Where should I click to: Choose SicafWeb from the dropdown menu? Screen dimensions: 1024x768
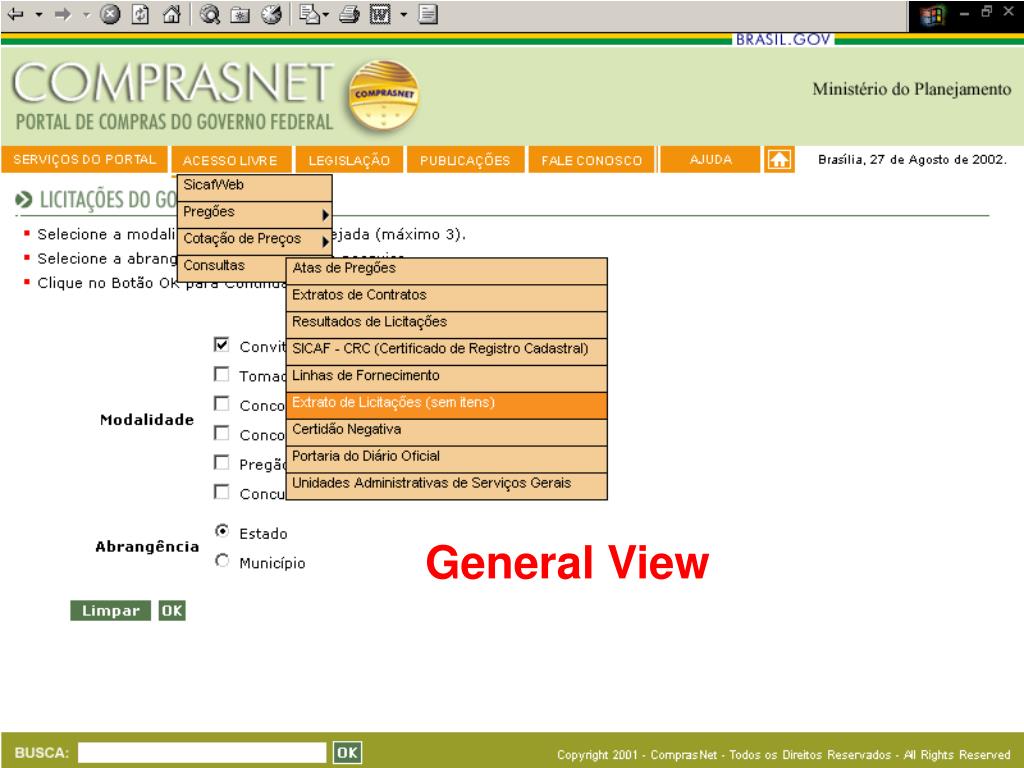tap(255, 187)
